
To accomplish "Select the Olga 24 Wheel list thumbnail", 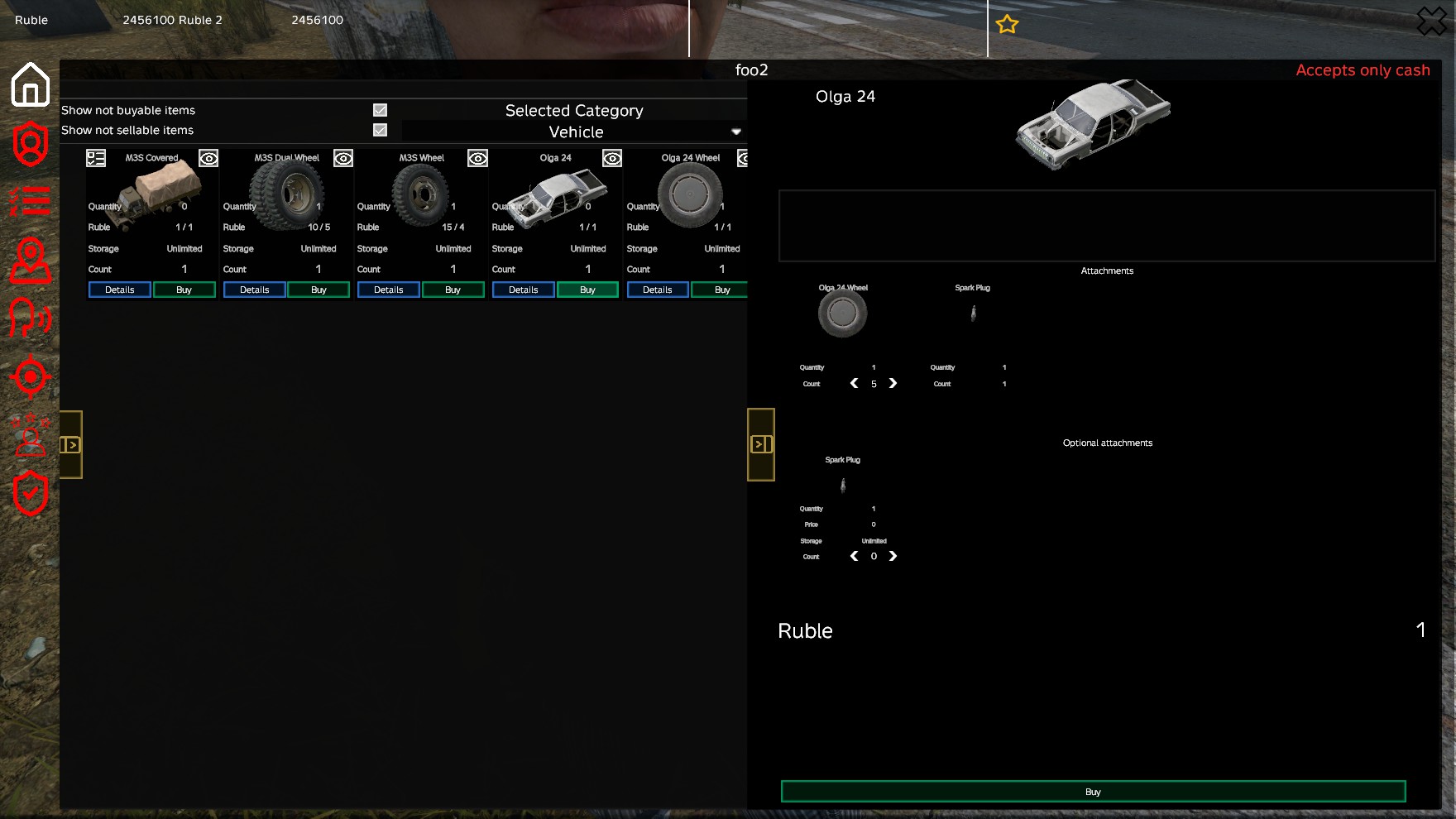I will click(690, 195).
